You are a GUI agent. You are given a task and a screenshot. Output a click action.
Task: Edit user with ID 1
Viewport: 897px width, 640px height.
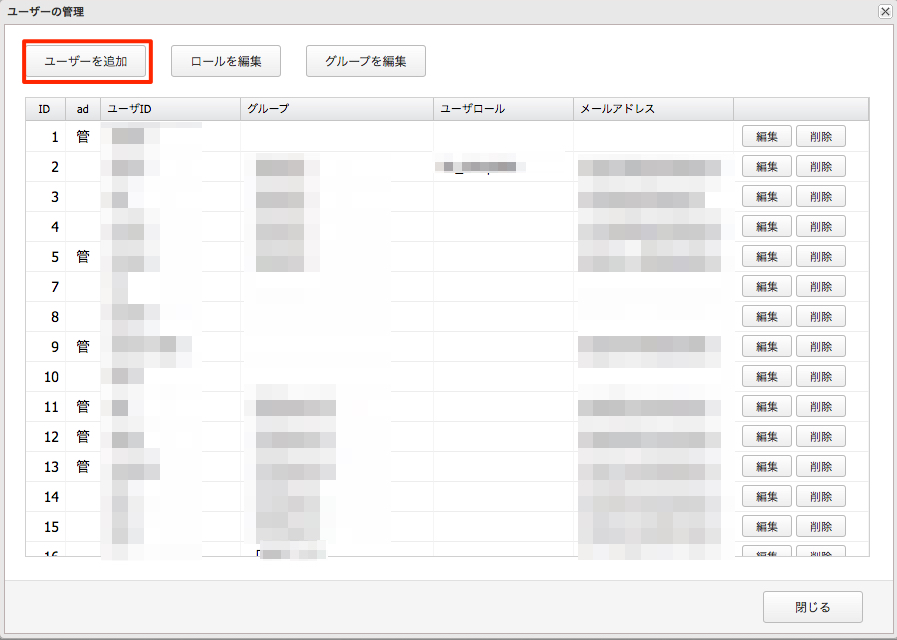tap(767, 137)
